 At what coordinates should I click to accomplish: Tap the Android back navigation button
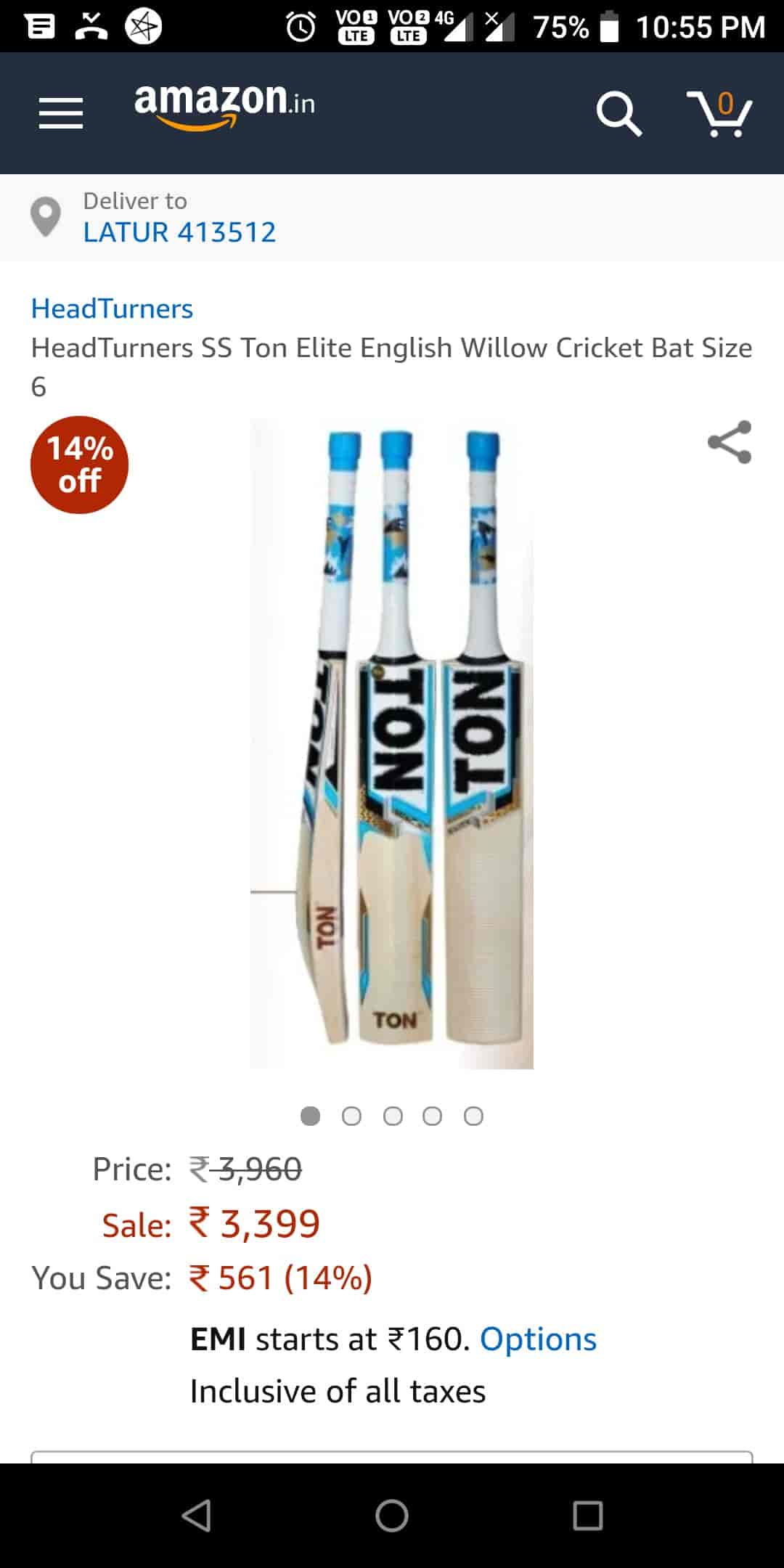point(197,1516)
